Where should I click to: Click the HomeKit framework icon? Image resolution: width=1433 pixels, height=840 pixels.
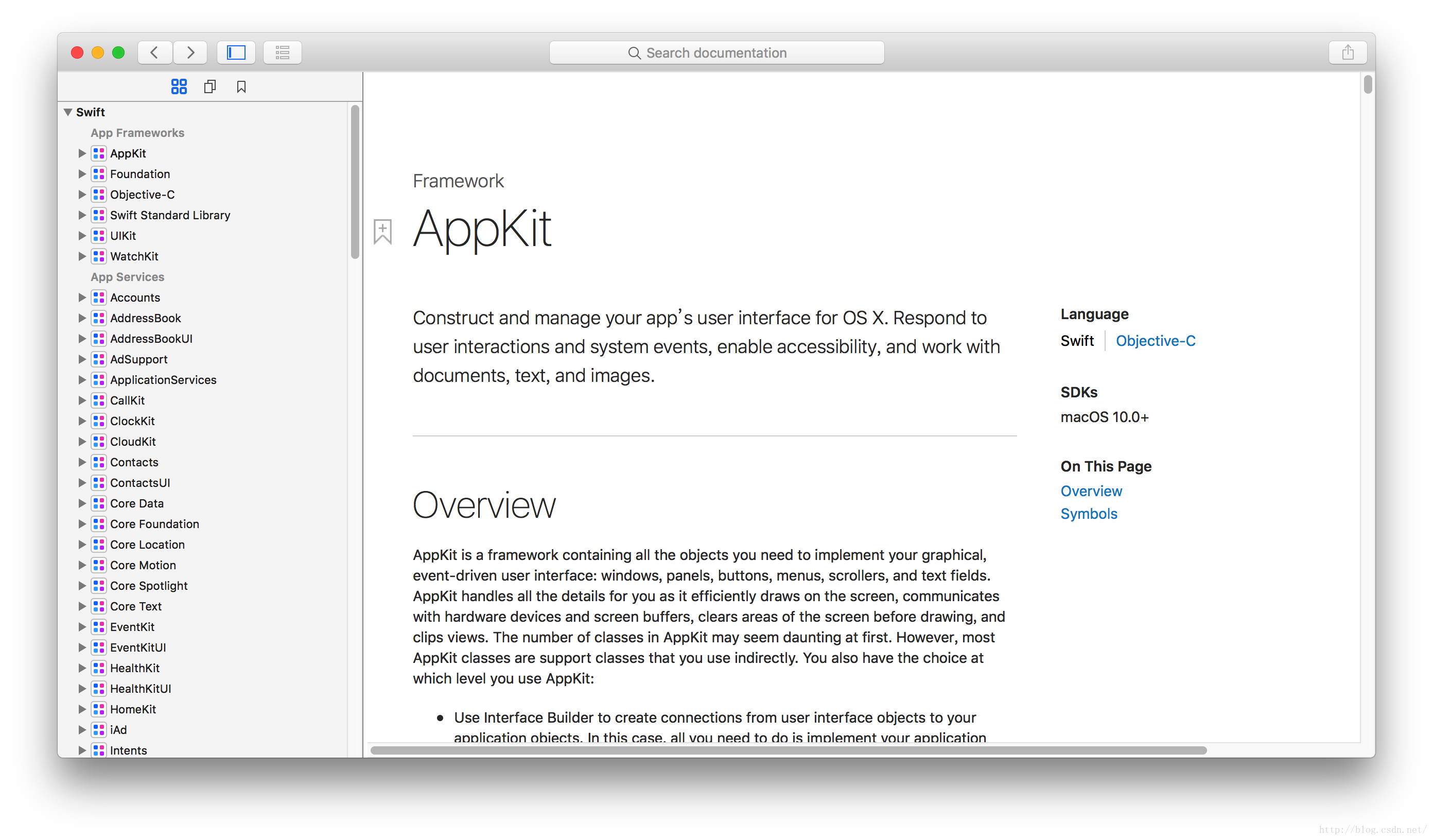[99, 709]
